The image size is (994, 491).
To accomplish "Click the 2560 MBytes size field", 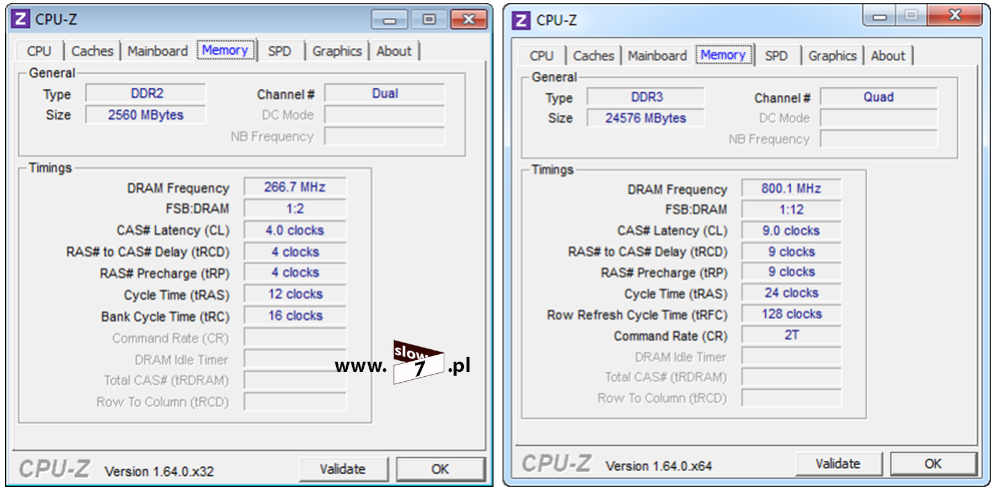I will [146, 115].
